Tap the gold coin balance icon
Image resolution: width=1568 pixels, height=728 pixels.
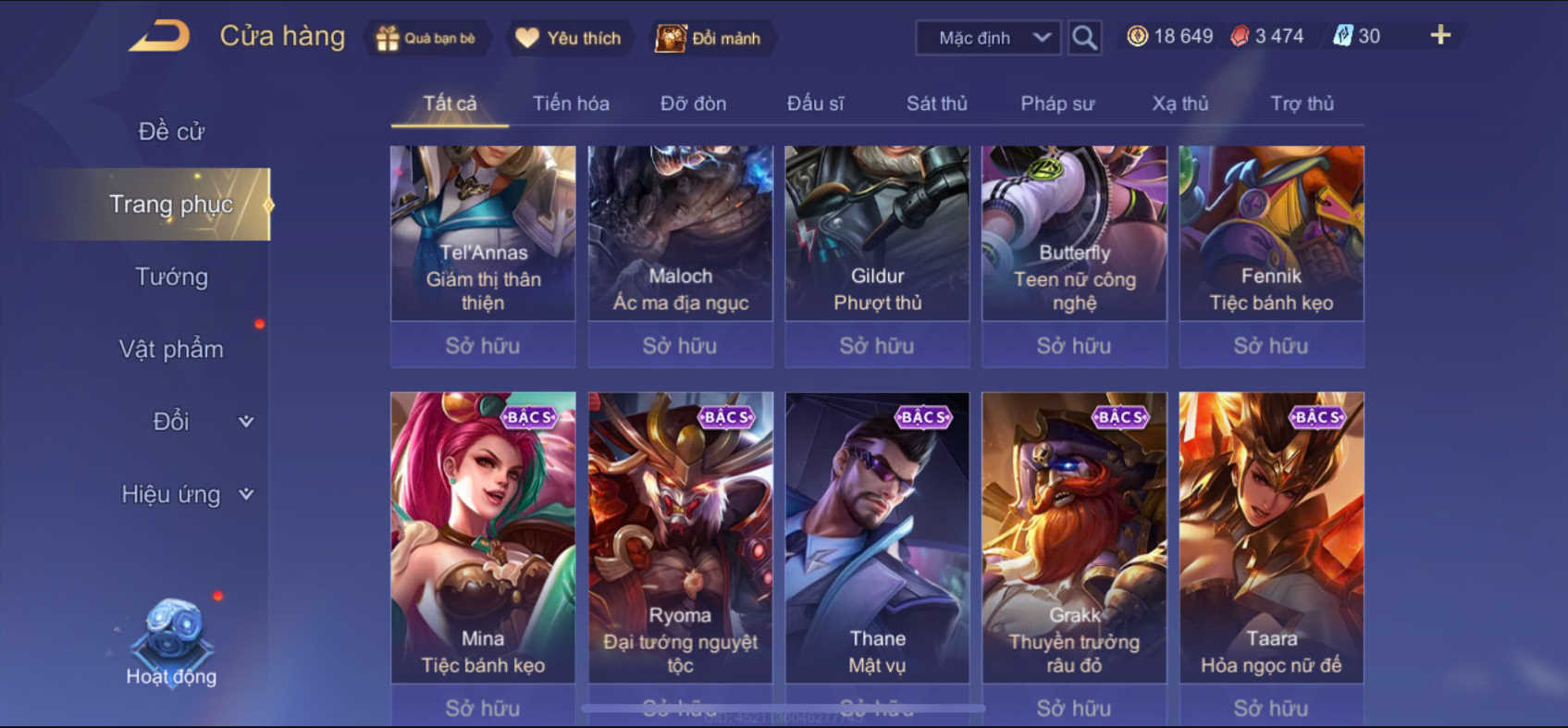click(x=1137, y=36)
